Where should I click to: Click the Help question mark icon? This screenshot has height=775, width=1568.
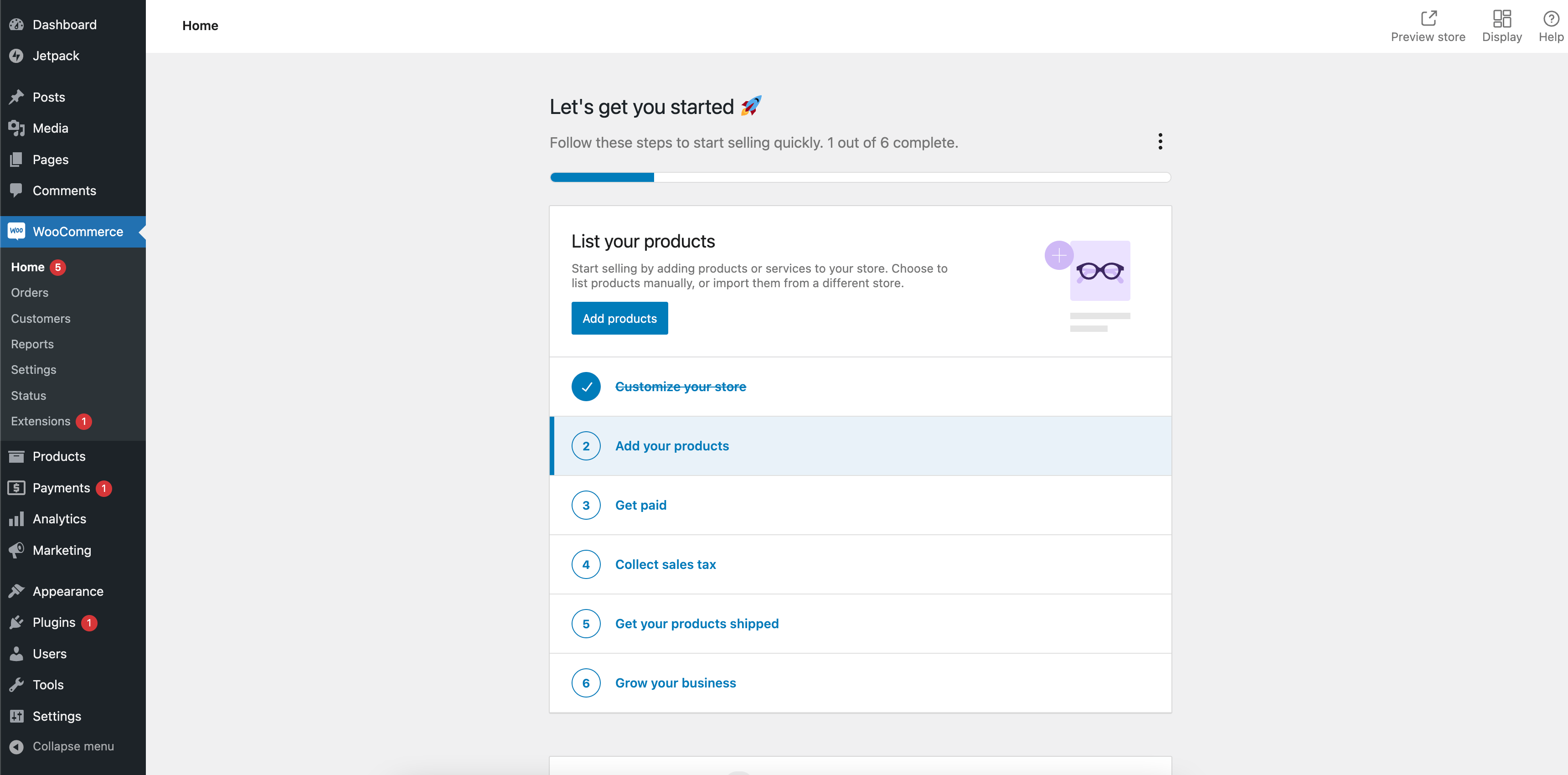pyautogui.click(x=1550, y=18)
